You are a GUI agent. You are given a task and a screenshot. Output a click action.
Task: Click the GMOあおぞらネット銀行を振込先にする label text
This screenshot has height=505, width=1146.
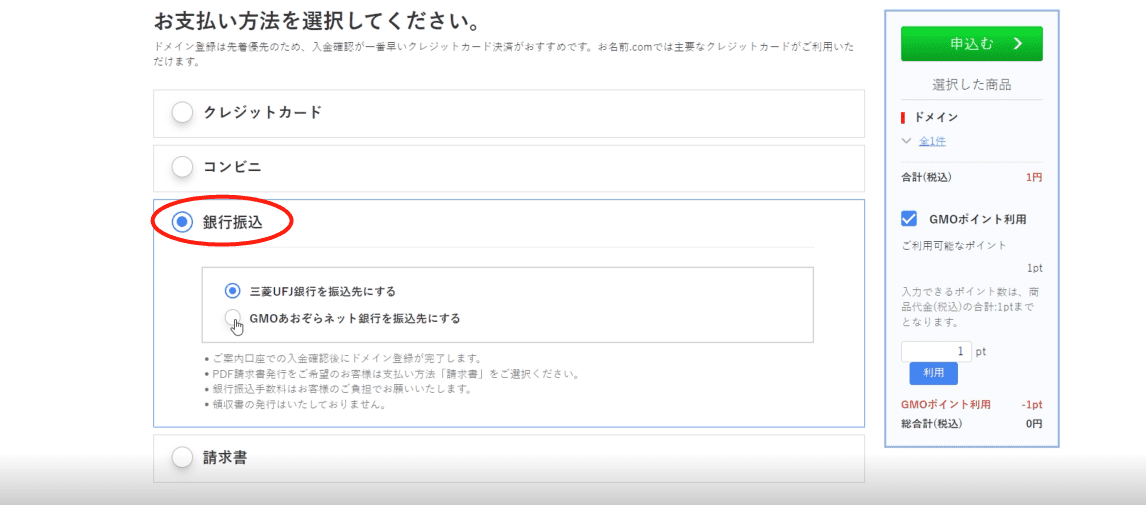tap(354, 318)
